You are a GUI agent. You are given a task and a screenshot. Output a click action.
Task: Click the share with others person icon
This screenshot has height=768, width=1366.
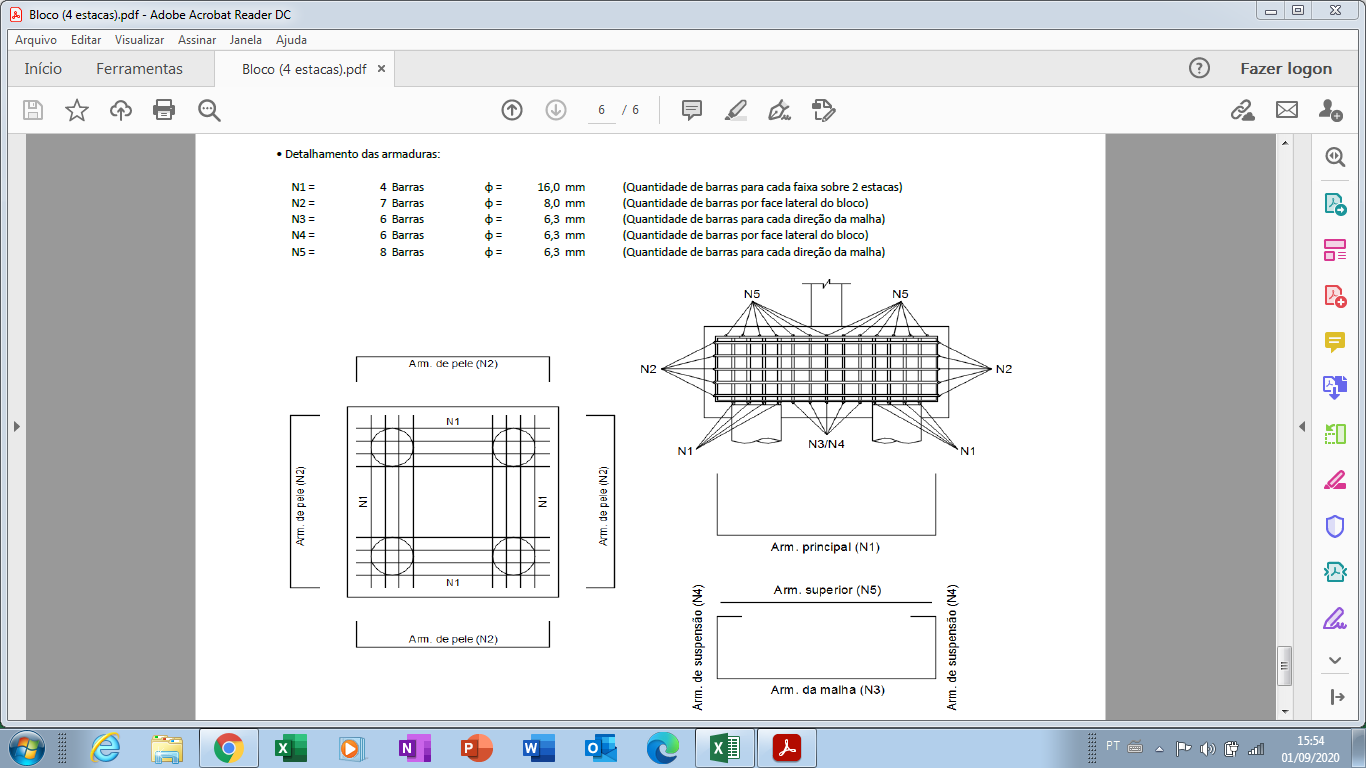pyautogui.click(x=1331, y=110)
